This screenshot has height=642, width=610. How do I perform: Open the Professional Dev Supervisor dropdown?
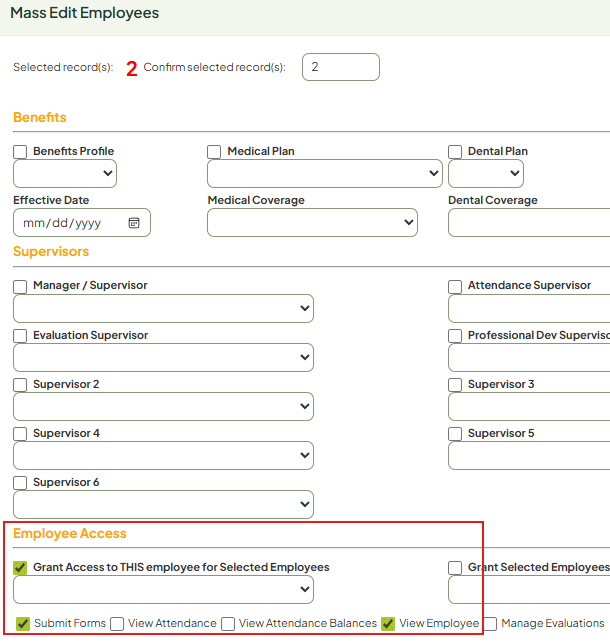coord(529,357)
